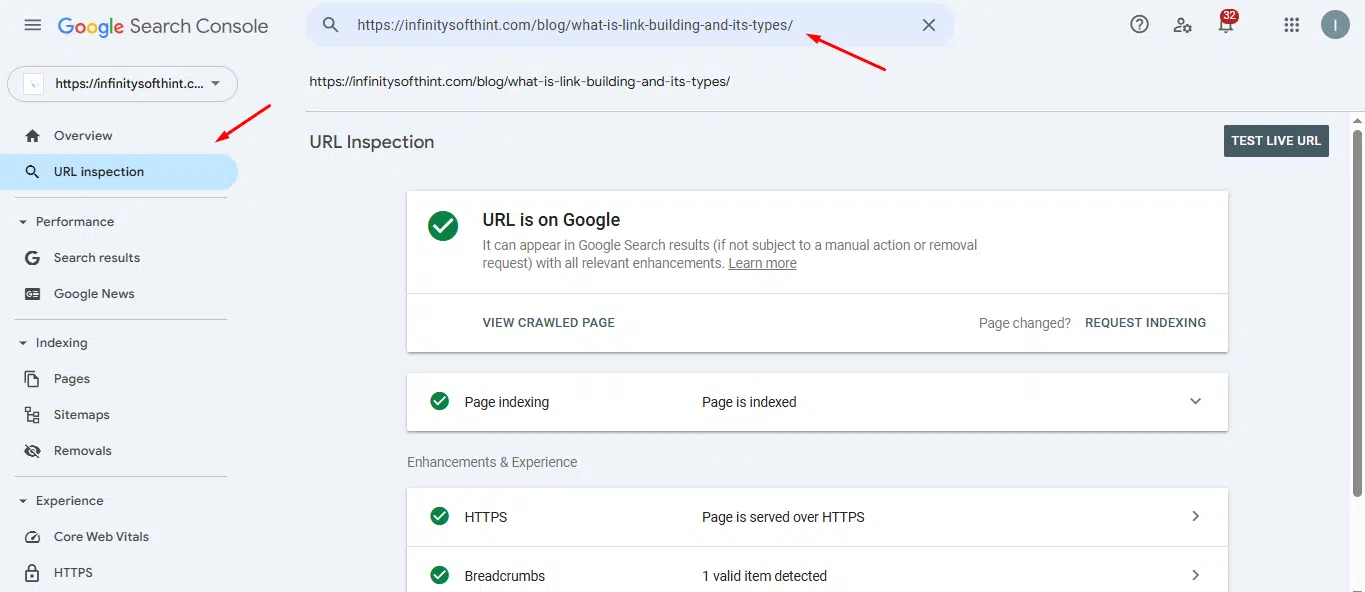
Task: Open the account avatar
Action: point(1335,25)
